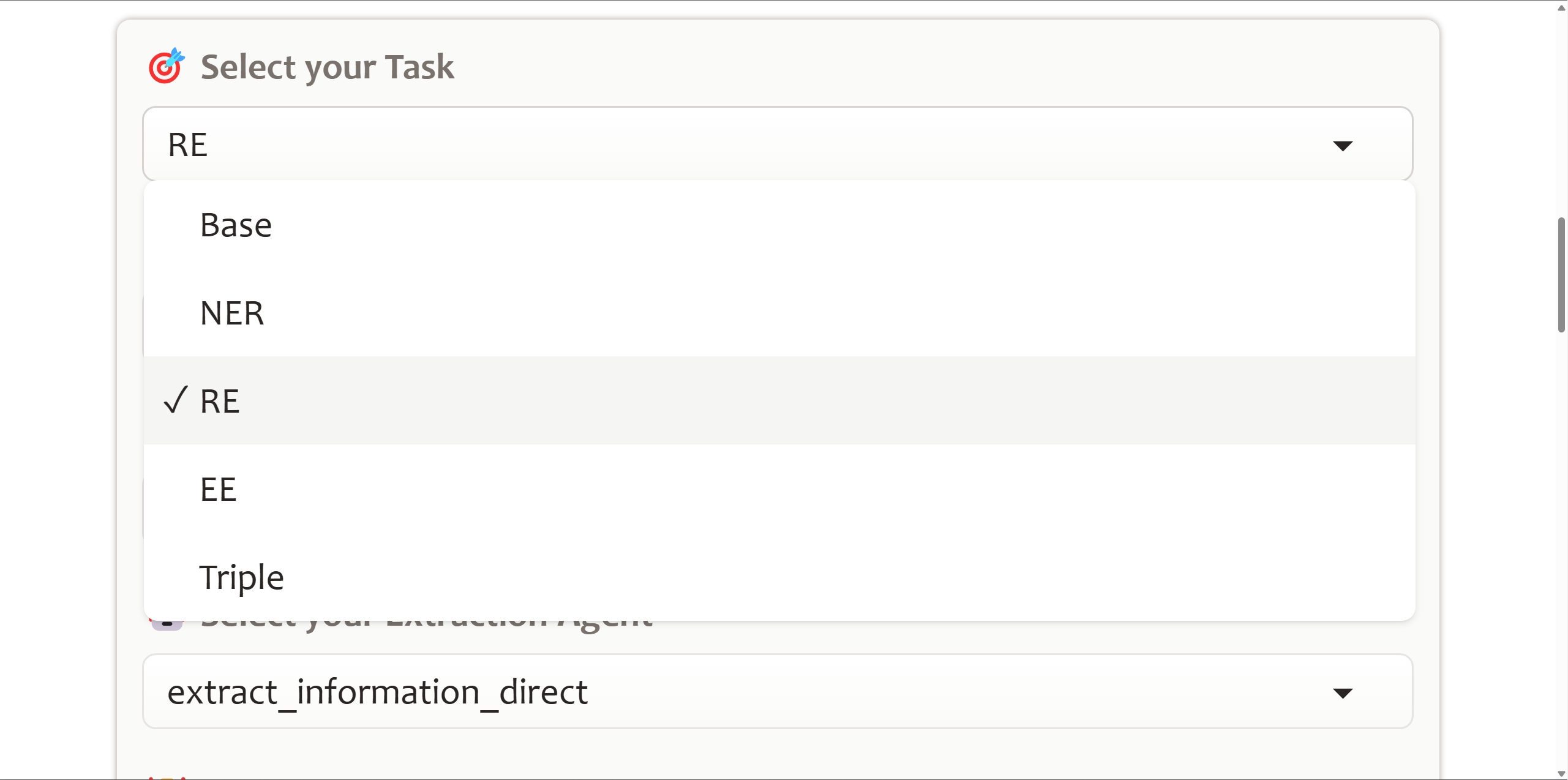Click the target dart emoji icon
The image size is (1568, 780).
(167, 66)
